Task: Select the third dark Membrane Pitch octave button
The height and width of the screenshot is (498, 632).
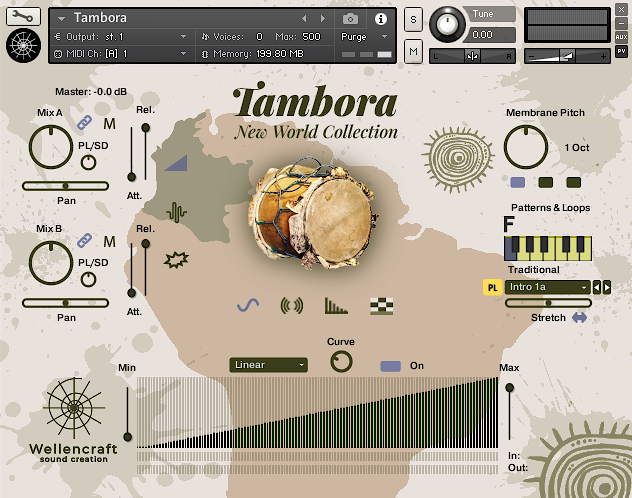Action: (574, 183)
